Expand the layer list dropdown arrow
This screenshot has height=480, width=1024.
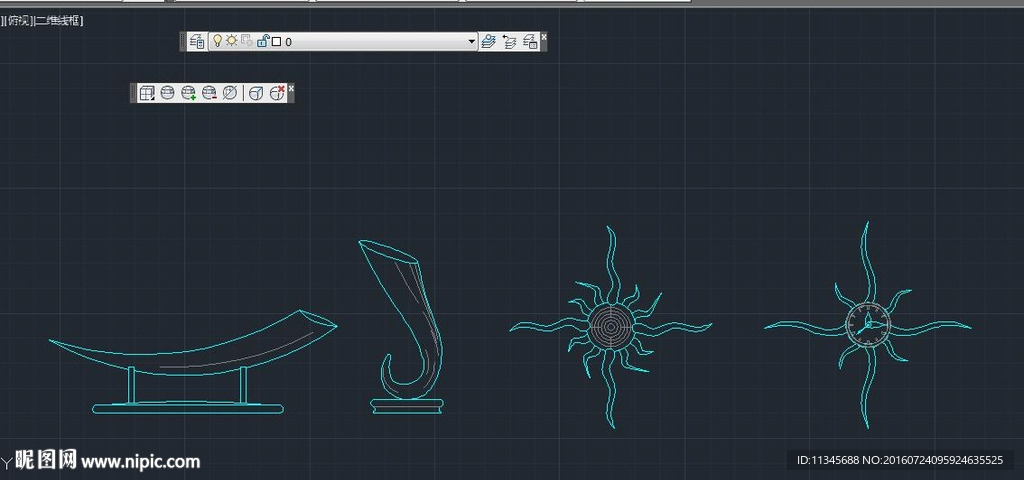tap(471, 42)
